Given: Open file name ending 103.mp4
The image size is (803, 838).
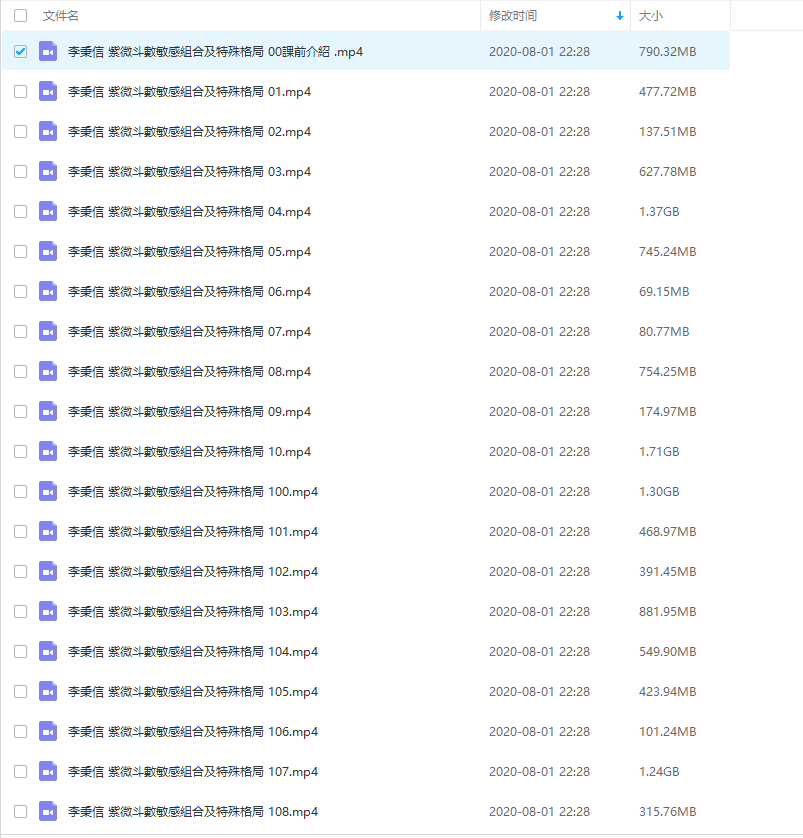Looking at the screenshot, I should 193,611.
